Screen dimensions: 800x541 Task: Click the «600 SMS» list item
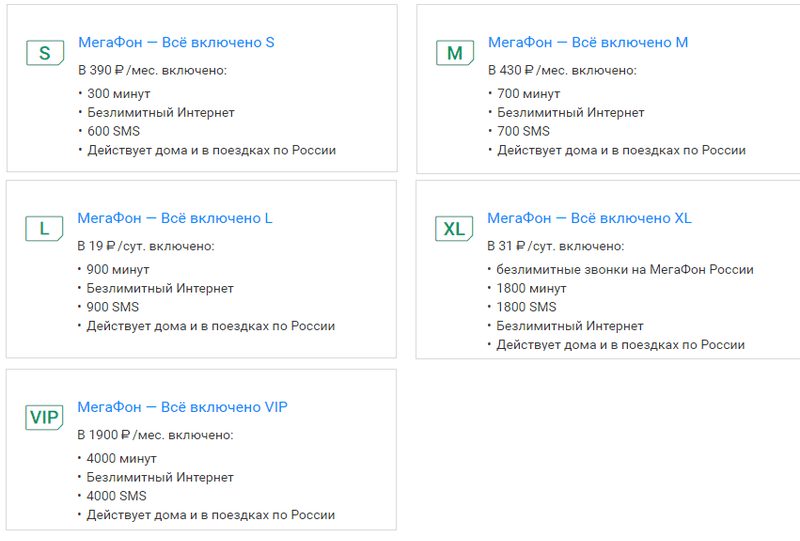113,131
